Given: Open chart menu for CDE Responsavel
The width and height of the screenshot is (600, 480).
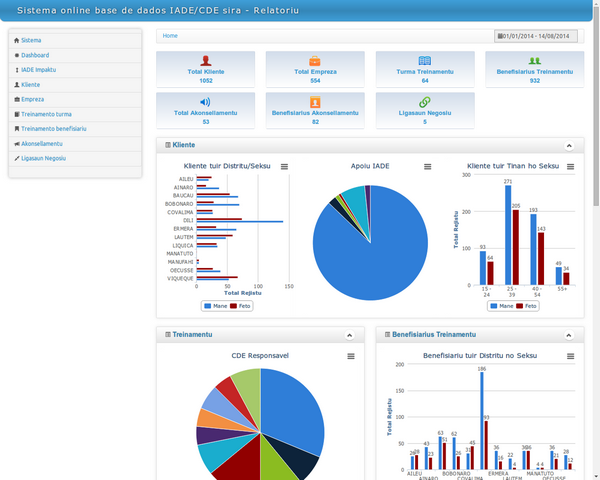Looking at the screenshot, I should (351, 356).
